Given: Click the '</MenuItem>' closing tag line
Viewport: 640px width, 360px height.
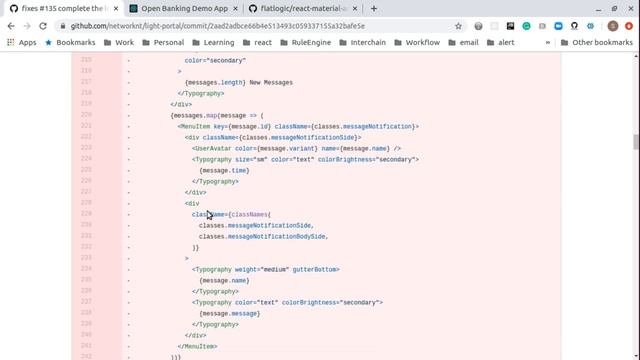Looking at the screenshot, I should [x=198, y=347].
